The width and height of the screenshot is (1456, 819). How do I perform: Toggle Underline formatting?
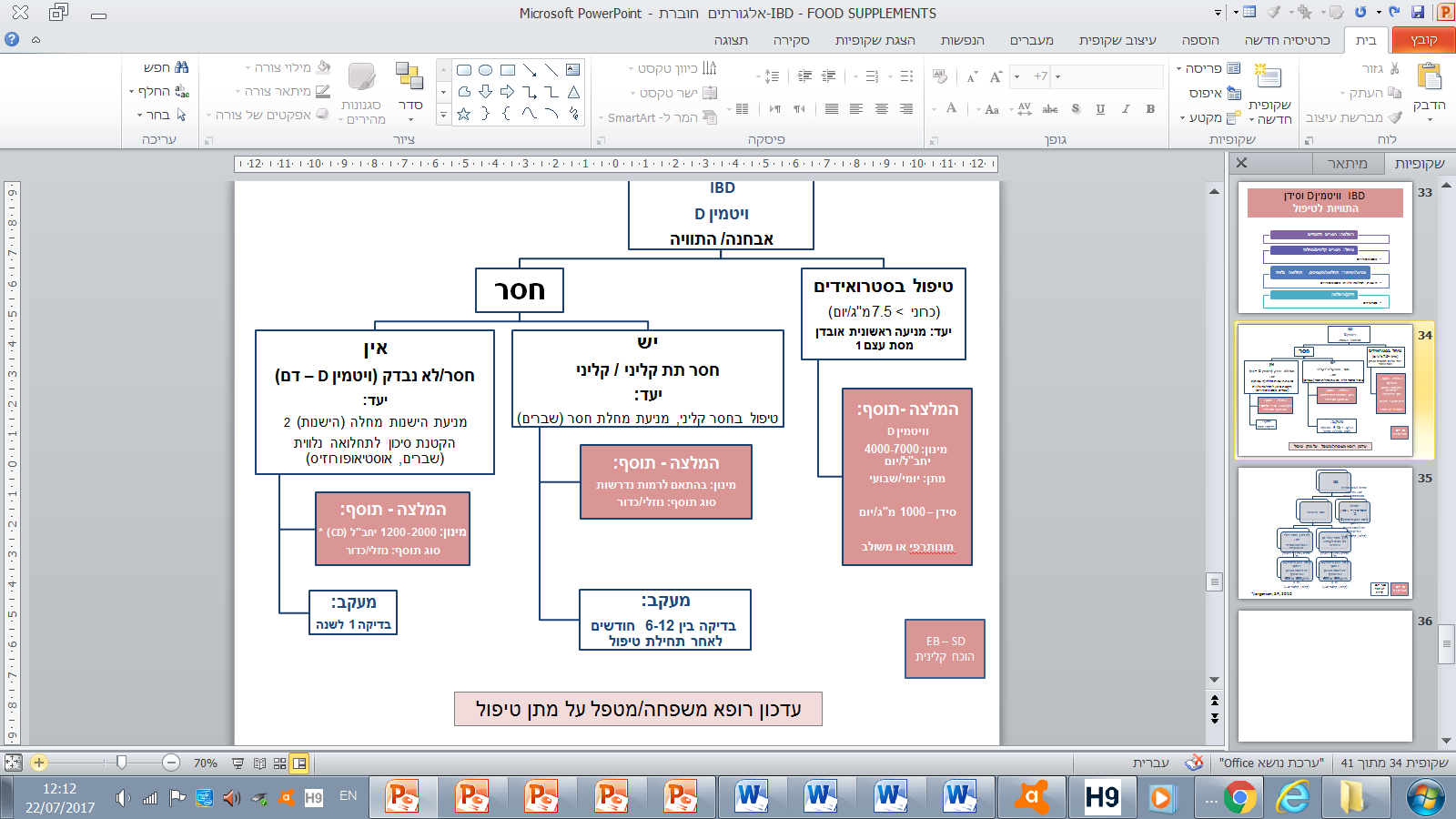(x=1100, y=109)
